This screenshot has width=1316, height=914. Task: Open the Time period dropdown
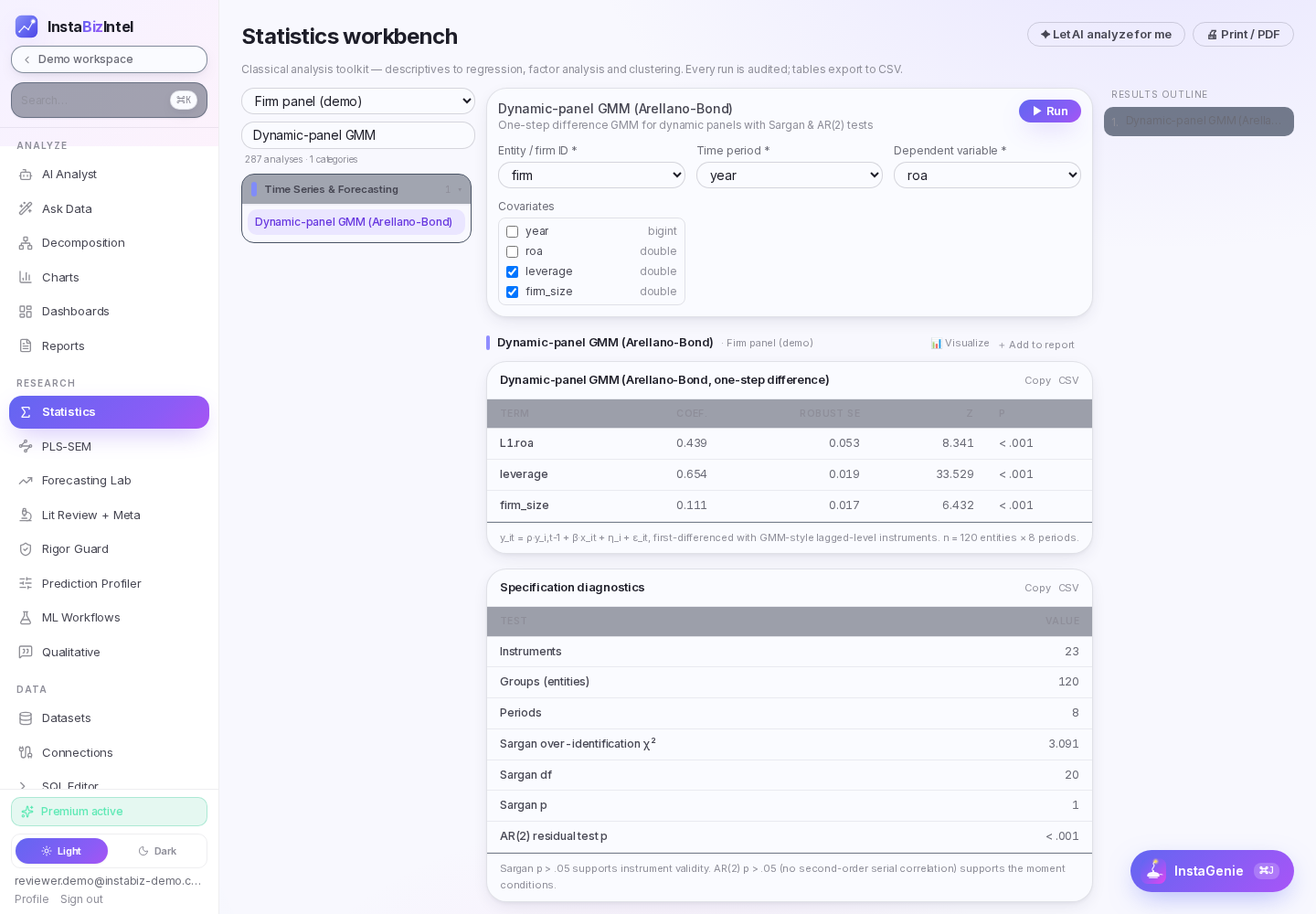click(x=790, y=175)
